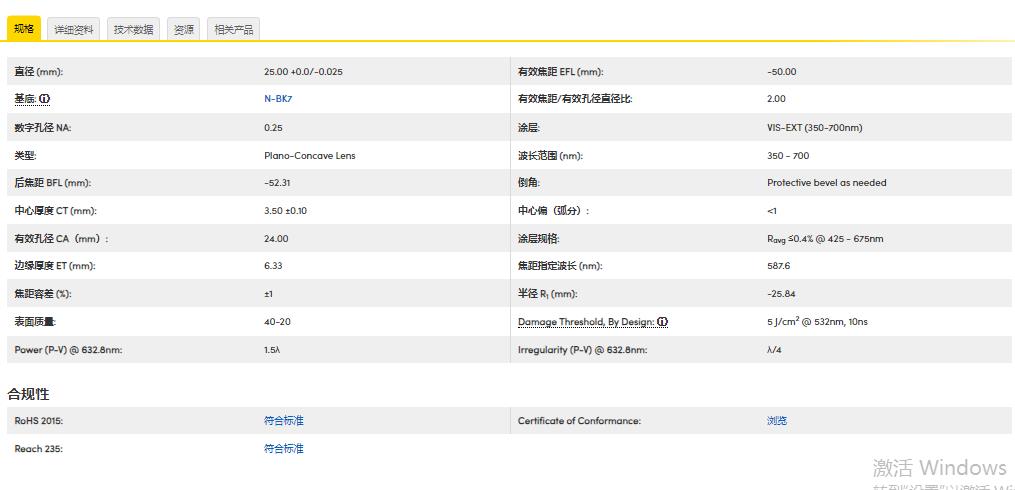Image resolution: width=1015 pixels, height=490 pixels.
Task: Select the radius value -25.84
Action: 781,294
